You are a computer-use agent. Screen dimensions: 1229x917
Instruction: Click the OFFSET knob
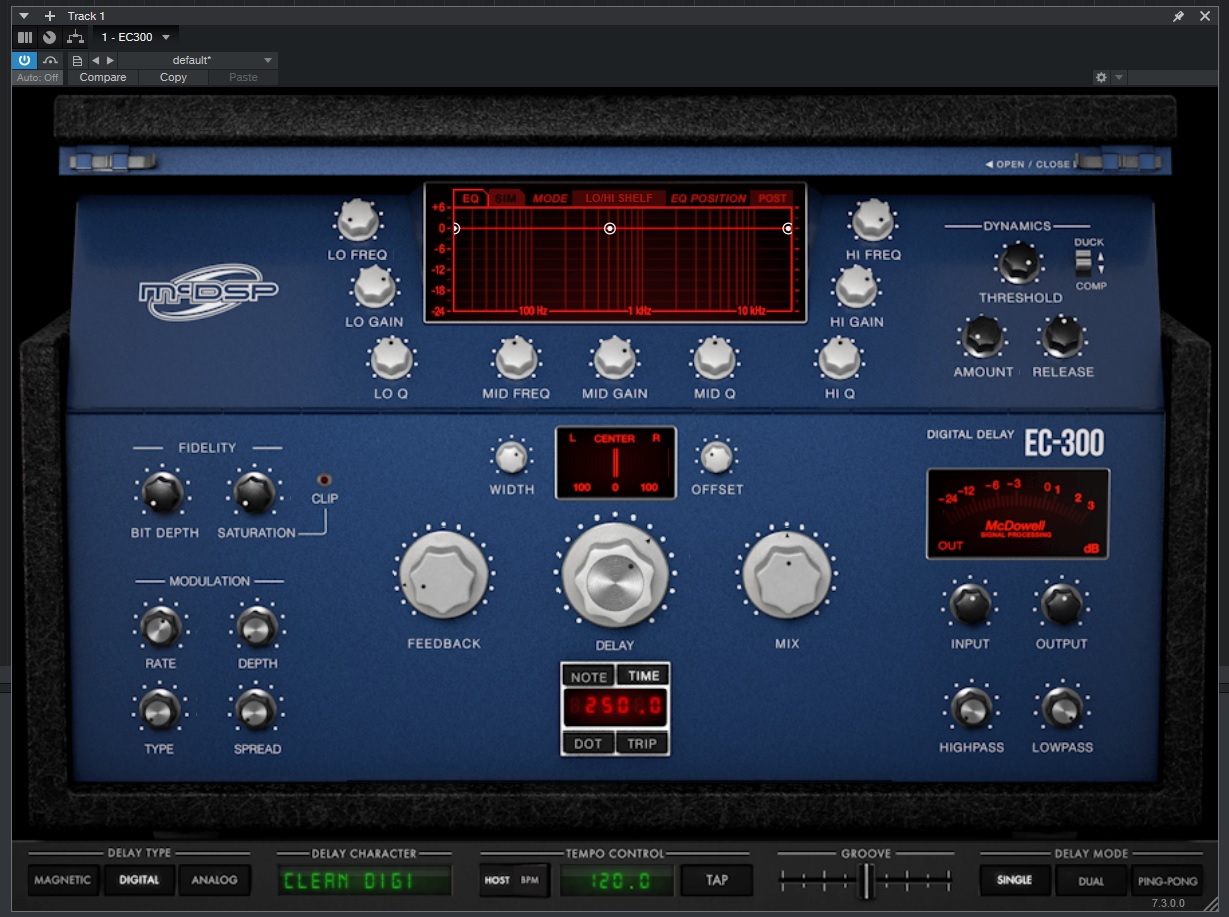pyautogui.click(x=716, y=457)
